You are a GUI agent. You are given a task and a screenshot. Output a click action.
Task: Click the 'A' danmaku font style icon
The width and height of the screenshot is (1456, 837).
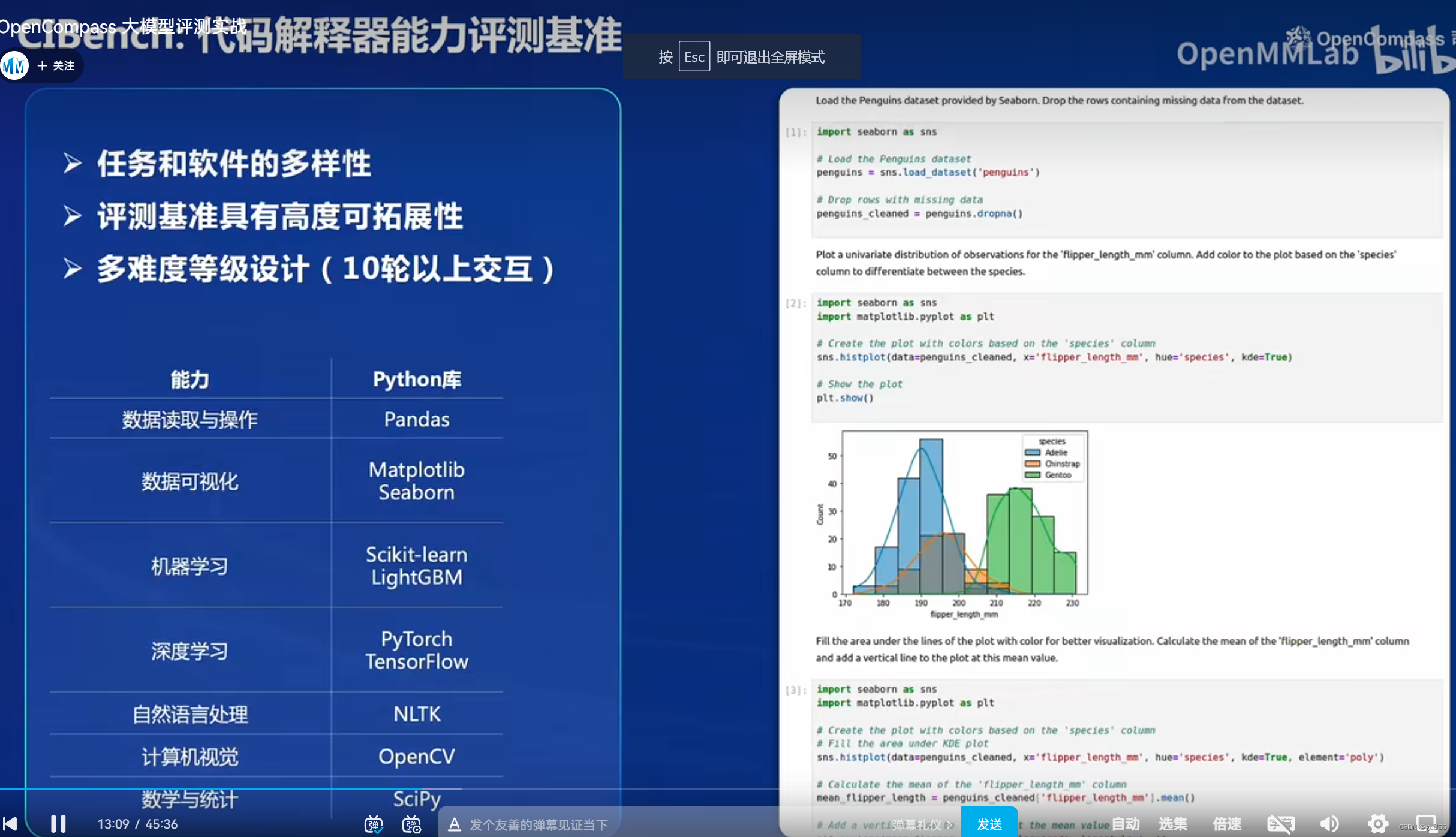[454, 824]
